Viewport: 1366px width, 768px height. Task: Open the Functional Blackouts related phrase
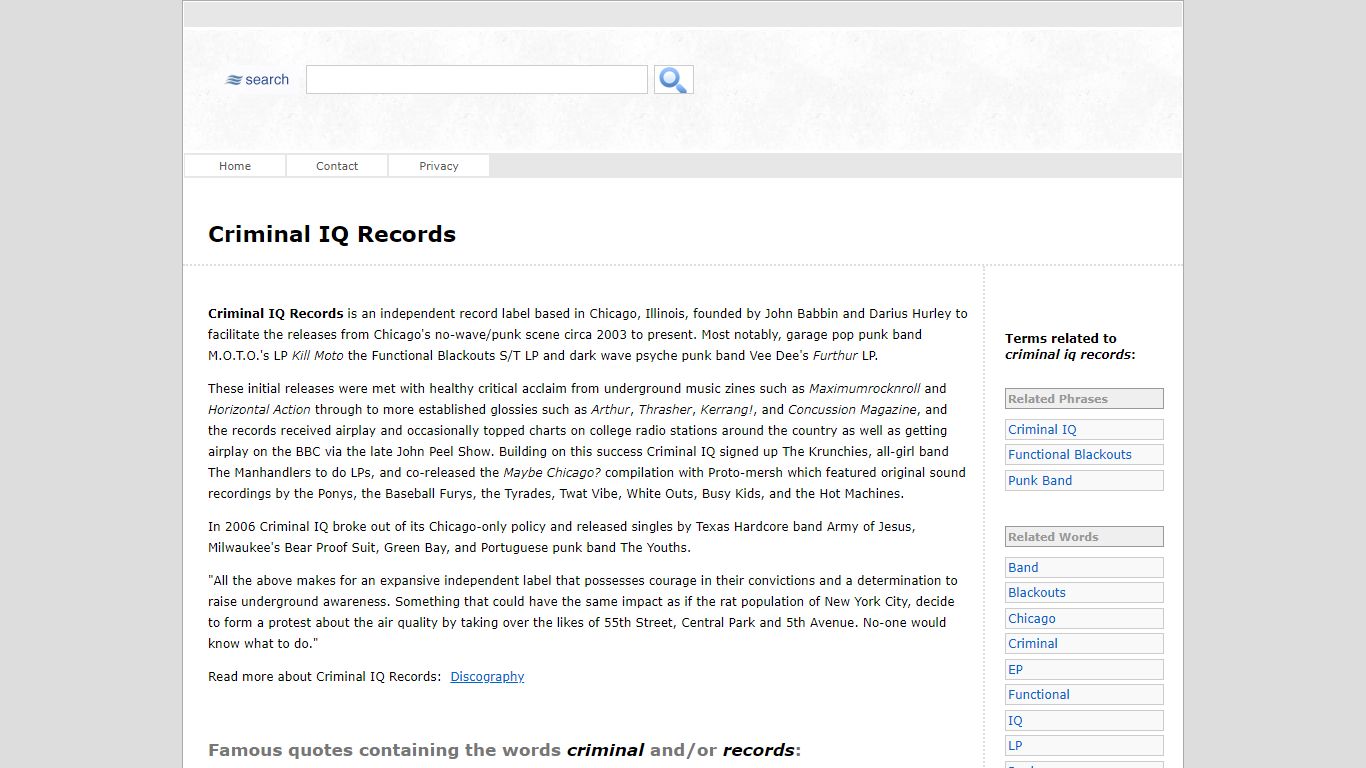pos(1084,455)
